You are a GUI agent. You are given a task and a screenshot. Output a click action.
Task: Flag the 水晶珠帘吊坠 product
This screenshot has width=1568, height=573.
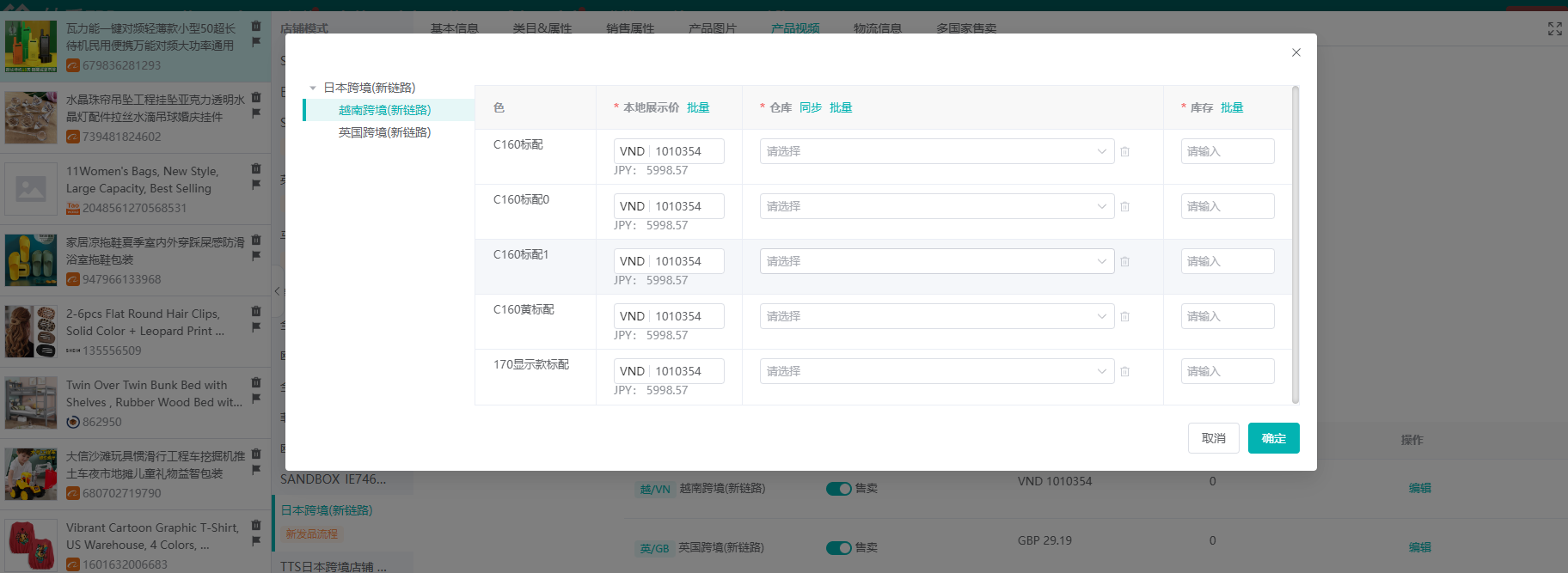(x=256, y=113)
